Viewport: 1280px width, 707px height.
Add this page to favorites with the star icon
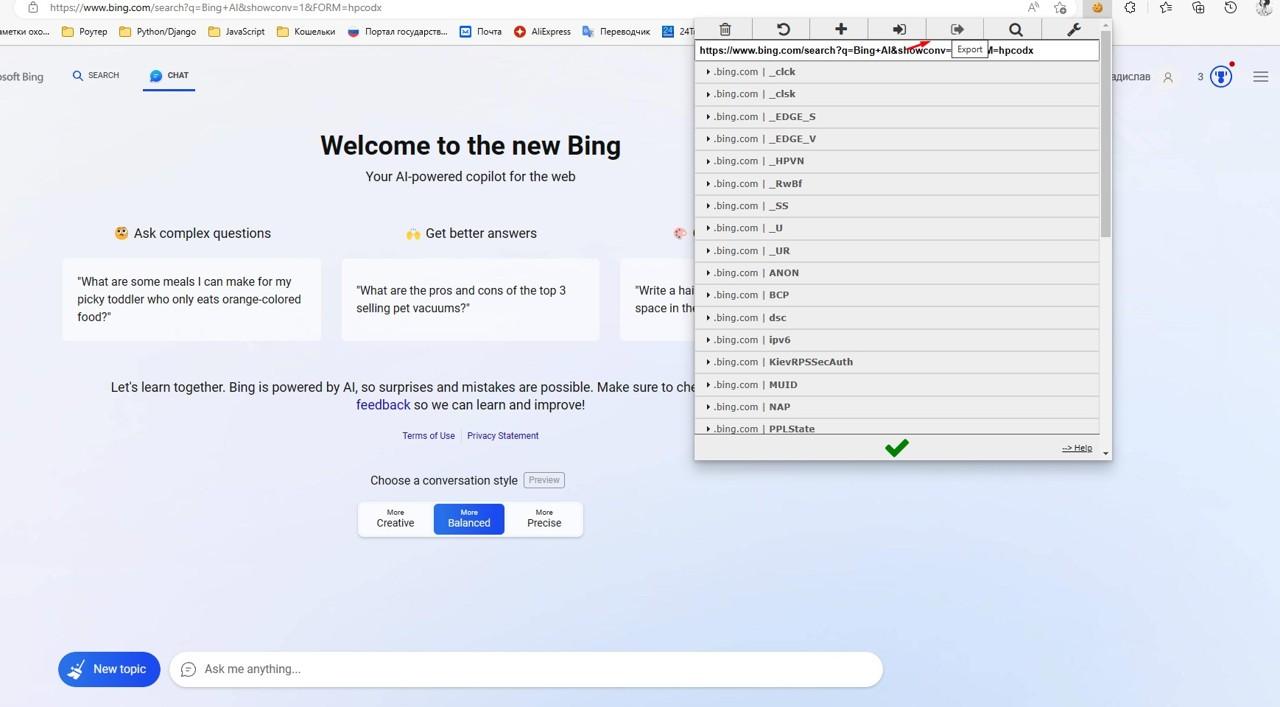pos(1060,7)
